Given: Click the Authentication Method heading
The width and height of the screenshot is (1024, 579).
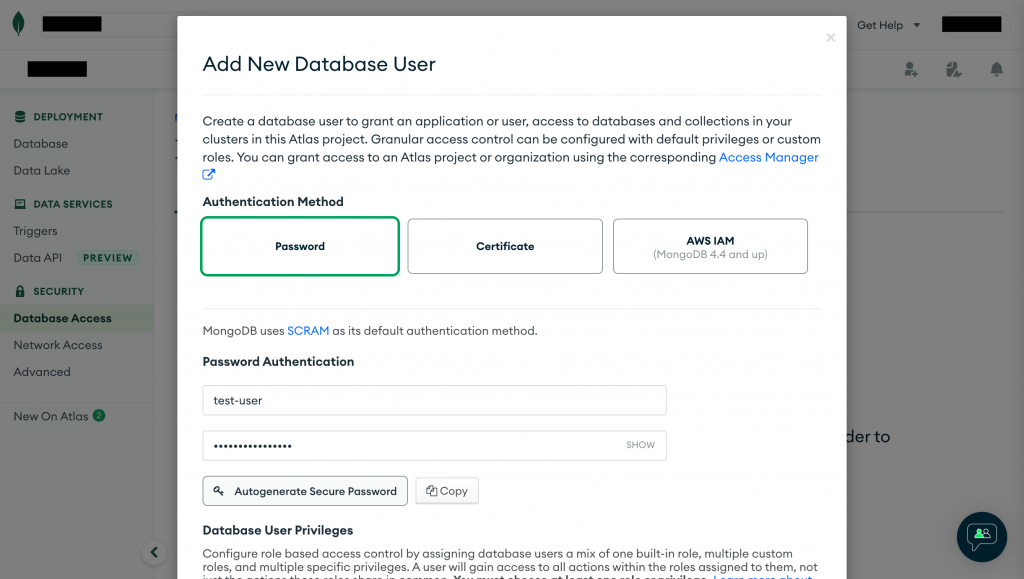Looking at the screenshot, I should [273, 202].
